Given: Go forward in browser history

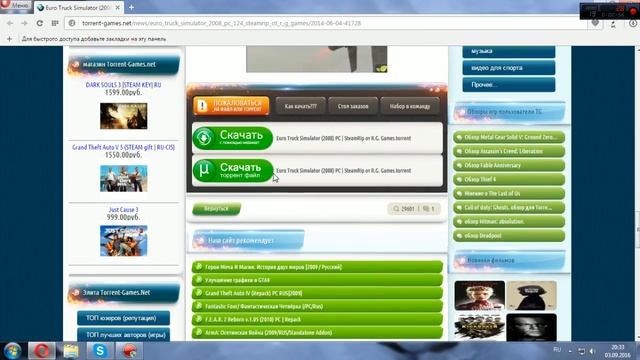Looking at the screenshot, I should (24, 23).
